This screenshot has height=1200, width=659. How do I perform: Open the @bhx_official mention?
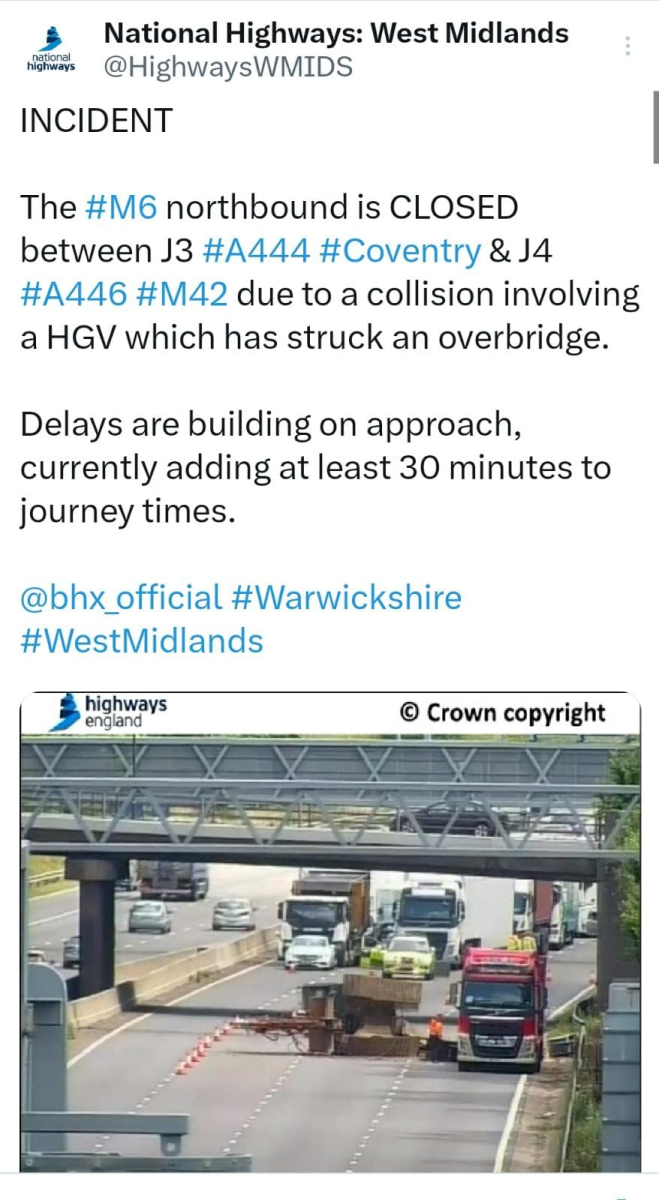pos(121,598)
